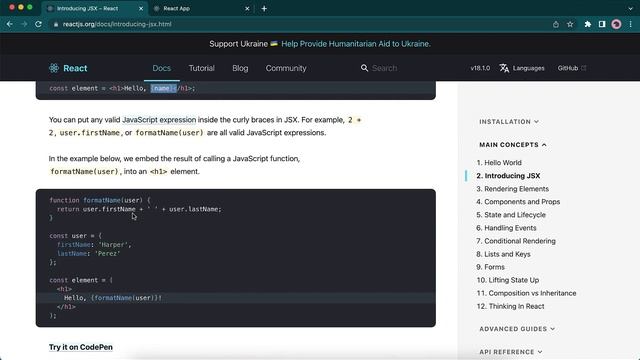Screen dimensions: 640x360
Task: Toggle the browser side panel icon
Action: pos(602,24)
